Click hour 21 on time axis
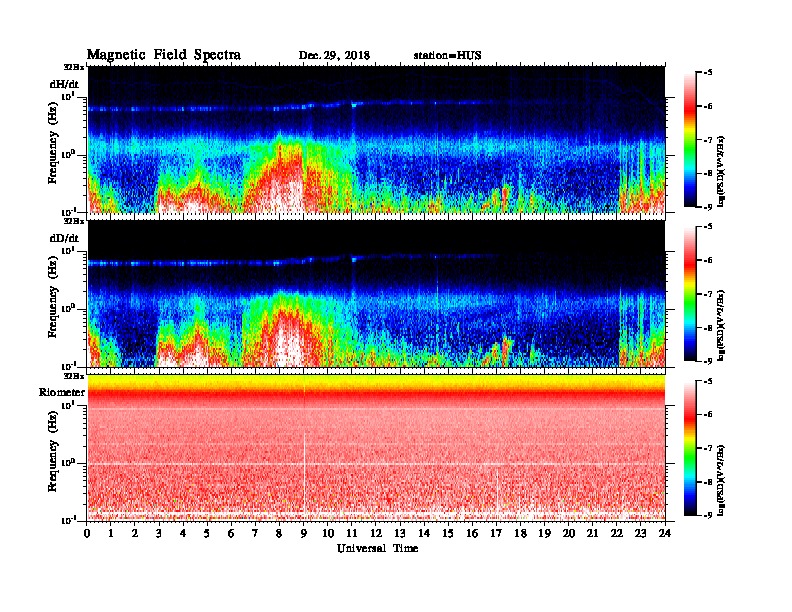Screen dimensions: 792x612 point(592,534)
